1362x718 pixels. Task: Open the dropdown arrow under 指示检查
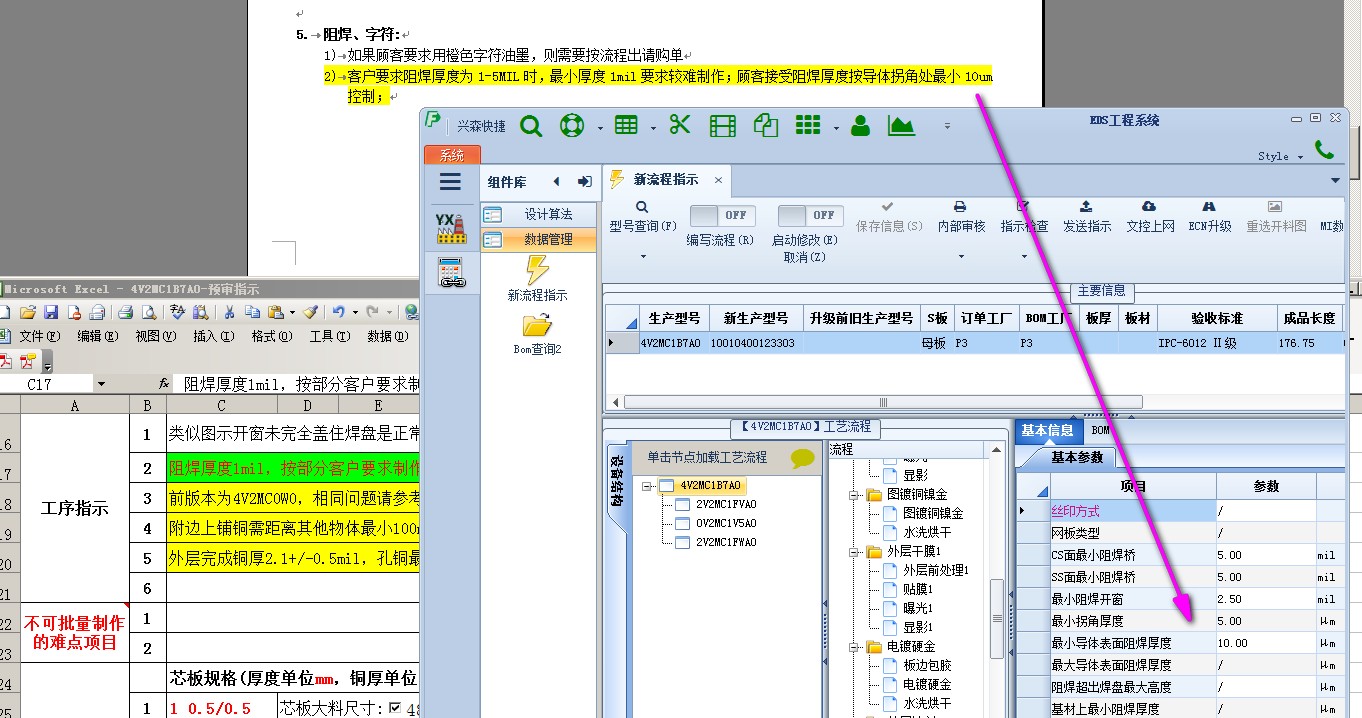(1024, 257)
